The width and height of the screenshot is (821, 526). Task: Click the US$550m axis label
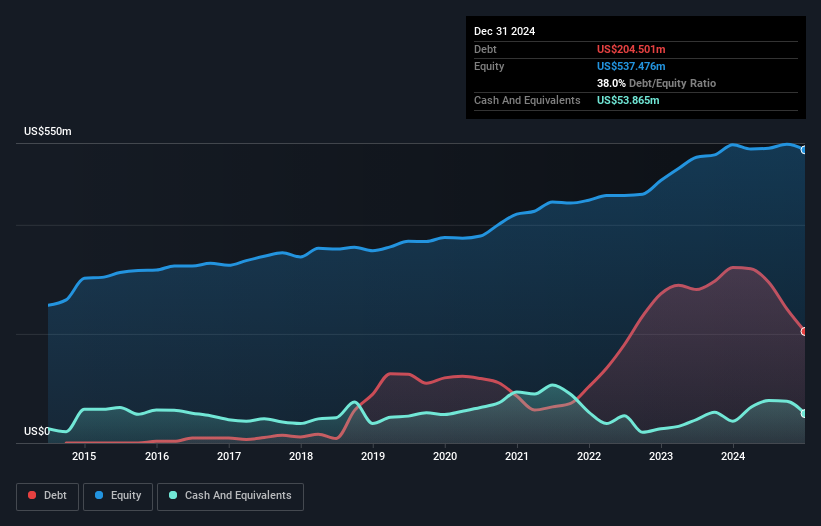click(48, 131)
